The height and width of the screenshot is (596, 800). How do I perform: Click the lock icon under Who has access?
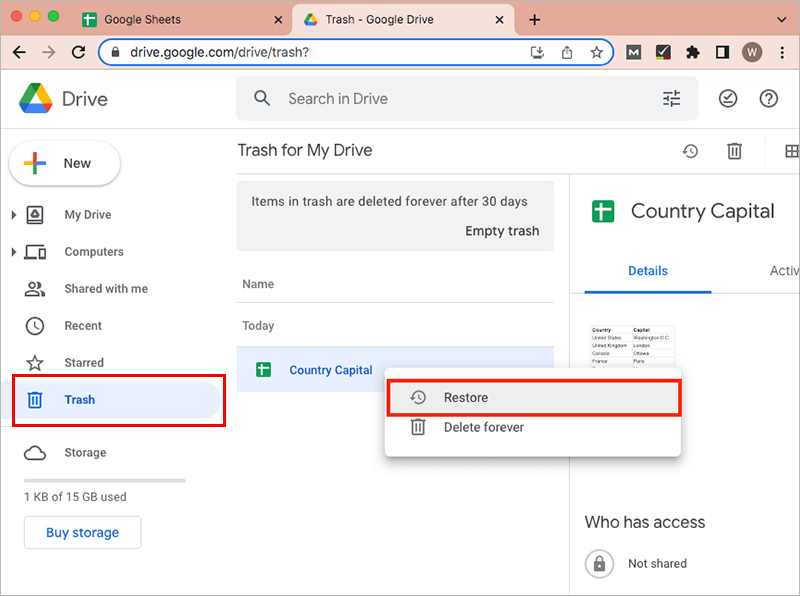[599, 563]
